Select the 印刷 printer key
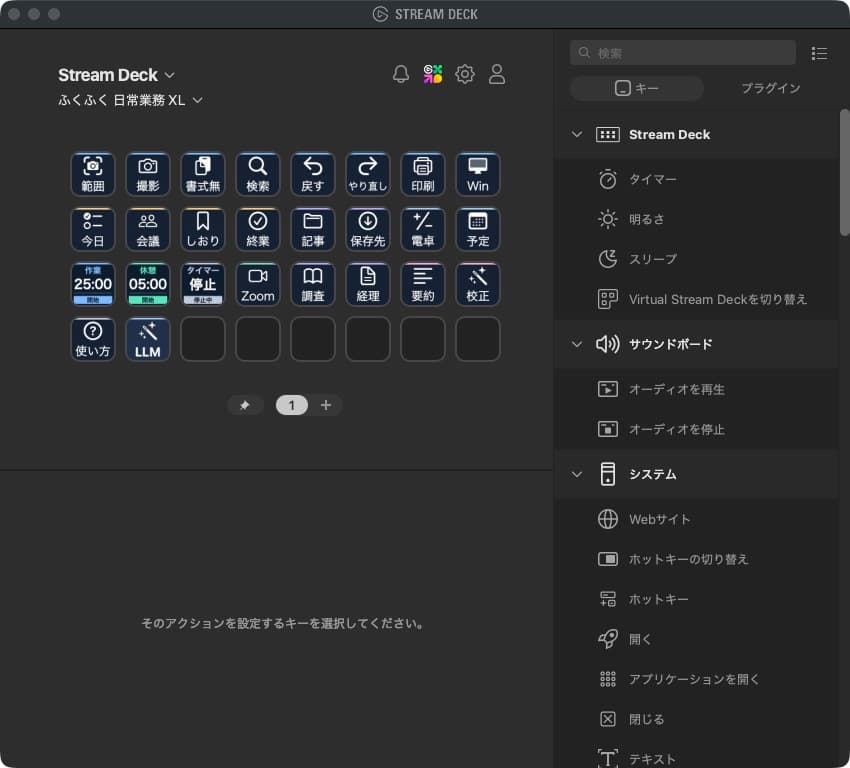The height and width of the screenshot is (768, 850). click(x=423, y=175)
